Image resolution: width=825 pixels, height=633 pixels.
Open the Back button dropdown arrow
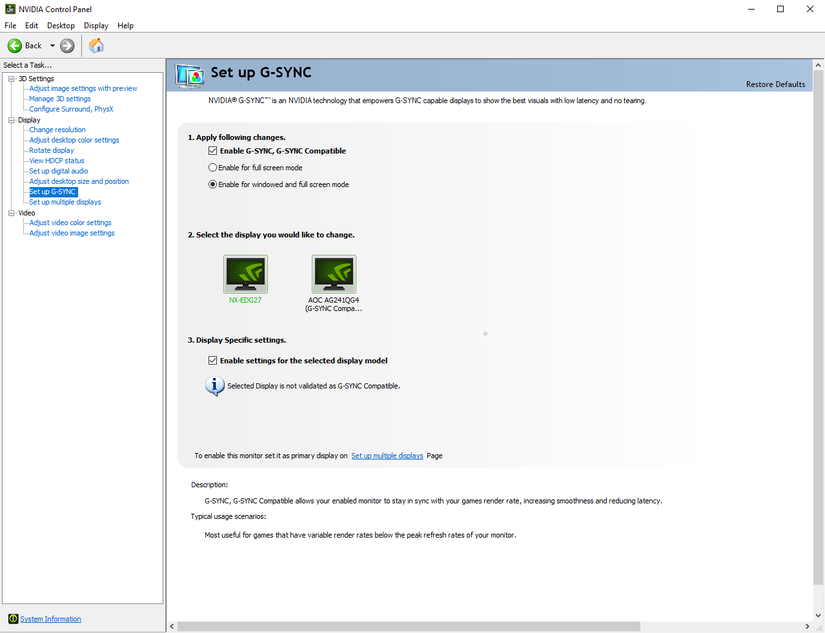point(52,45)
